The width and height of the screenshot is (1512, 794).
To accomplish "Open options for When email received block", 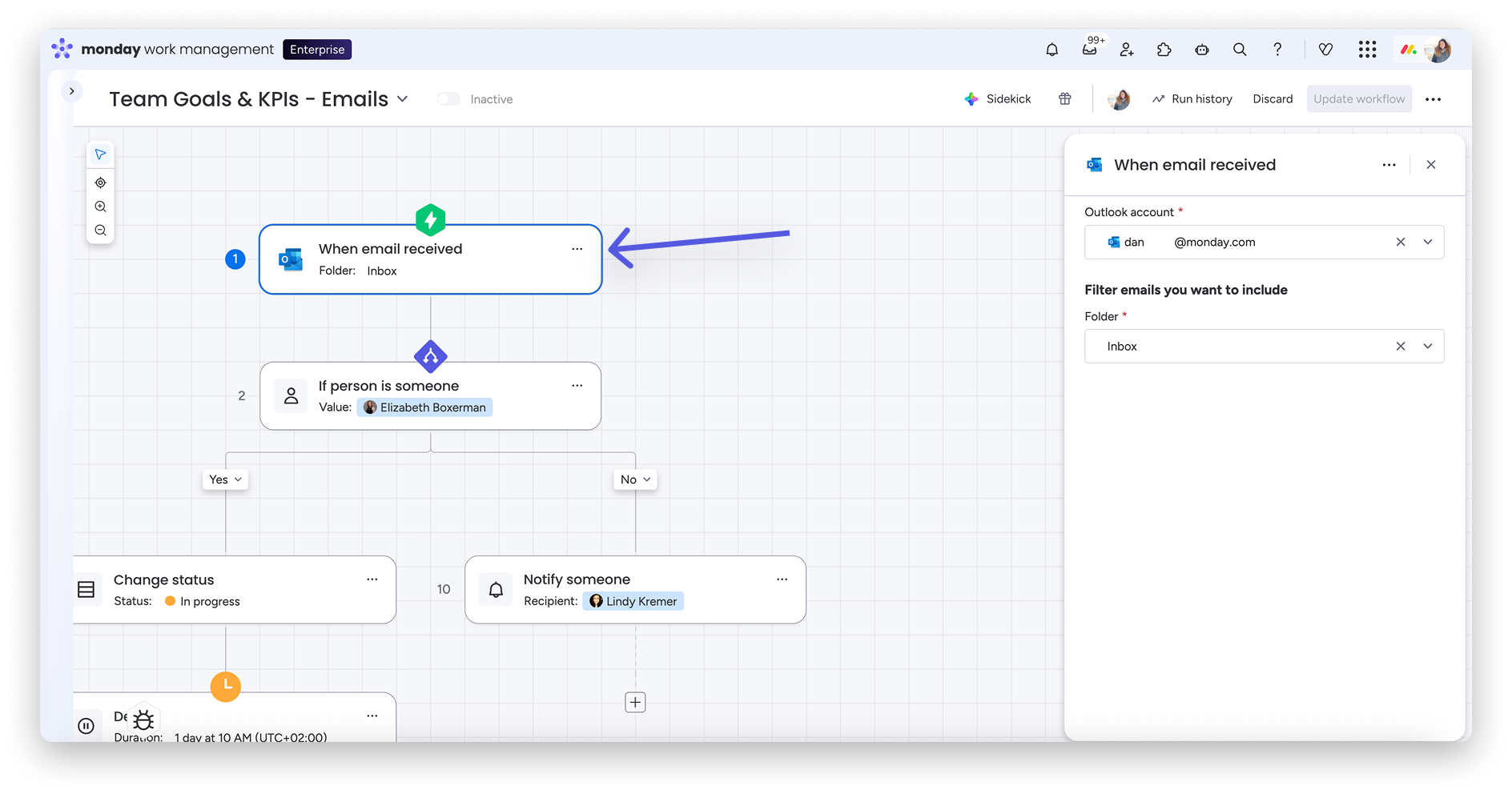I will pos(577,249).
